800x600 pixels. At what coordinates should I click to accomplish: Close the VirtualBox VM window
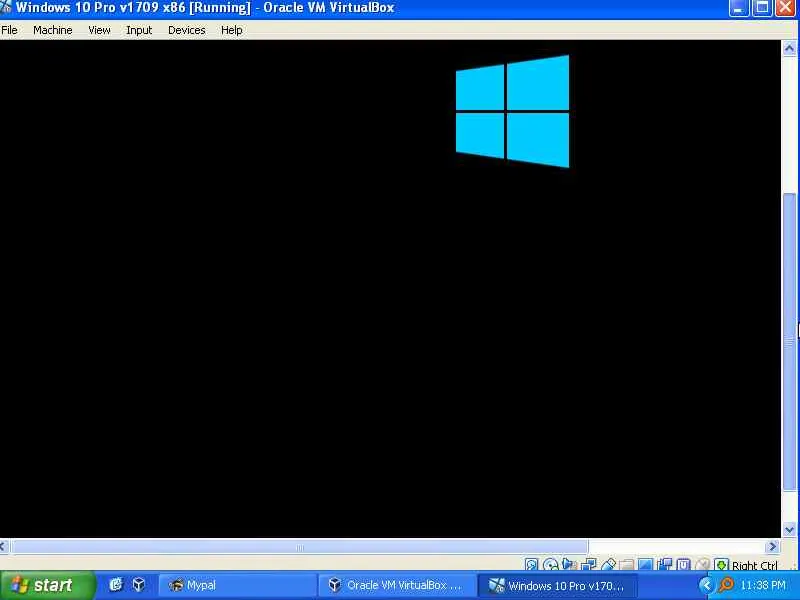tap(786, 8)
